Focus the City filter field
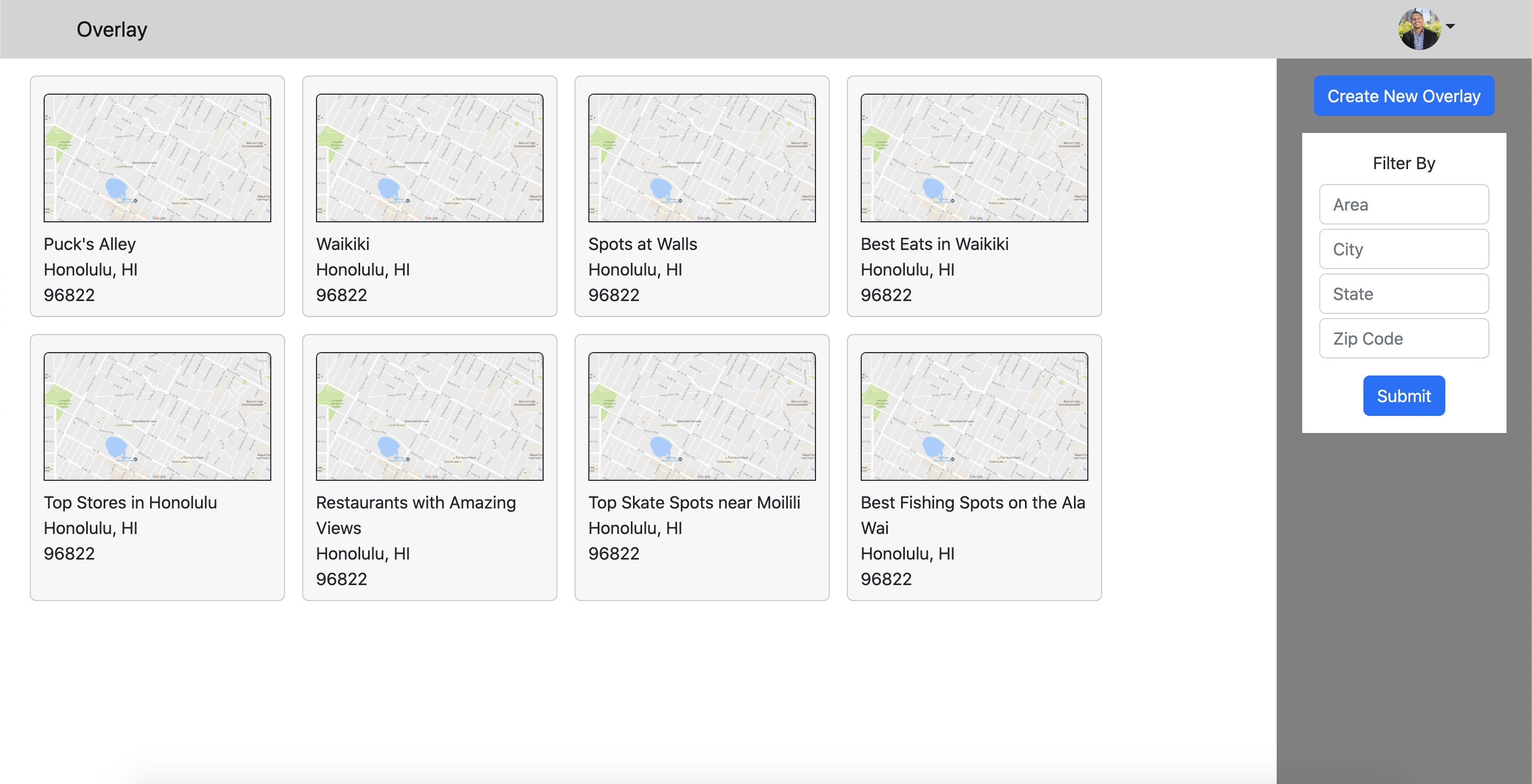The image size is (1532, 784). (1404, 248)
